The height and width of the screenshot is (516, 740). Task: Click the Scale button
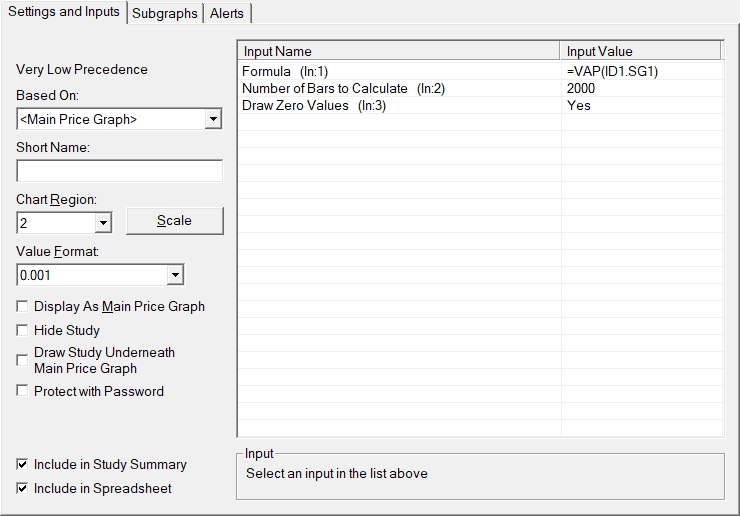(174, 221)
